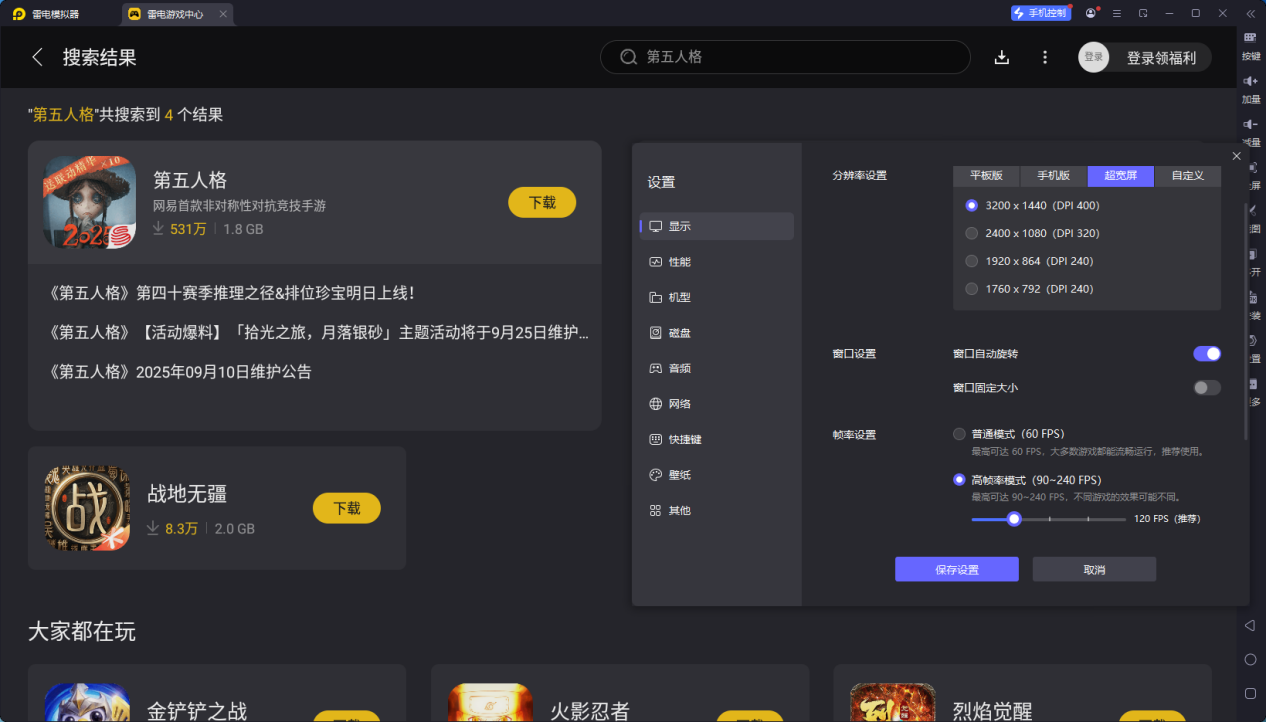
Task: Click the 第五人格 search input field
Action: pyautogui.click(x=785, y=57)
